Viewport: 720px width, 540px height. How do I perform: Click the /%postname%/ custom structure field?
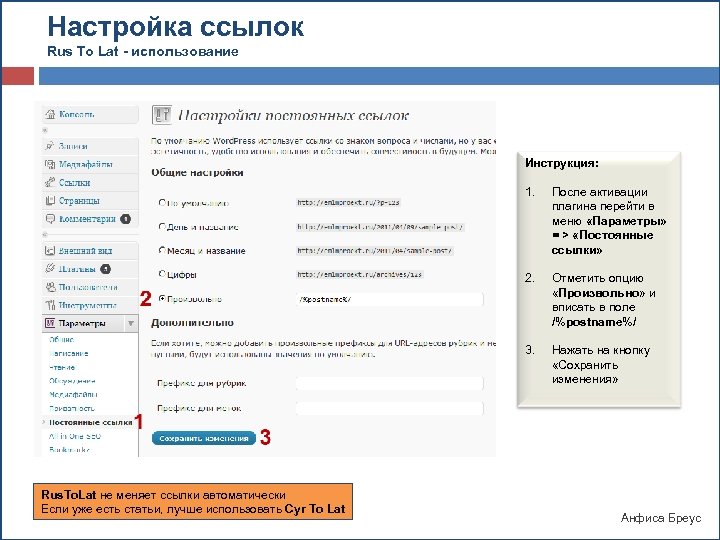pyautogui.click(x=390, y=299)
